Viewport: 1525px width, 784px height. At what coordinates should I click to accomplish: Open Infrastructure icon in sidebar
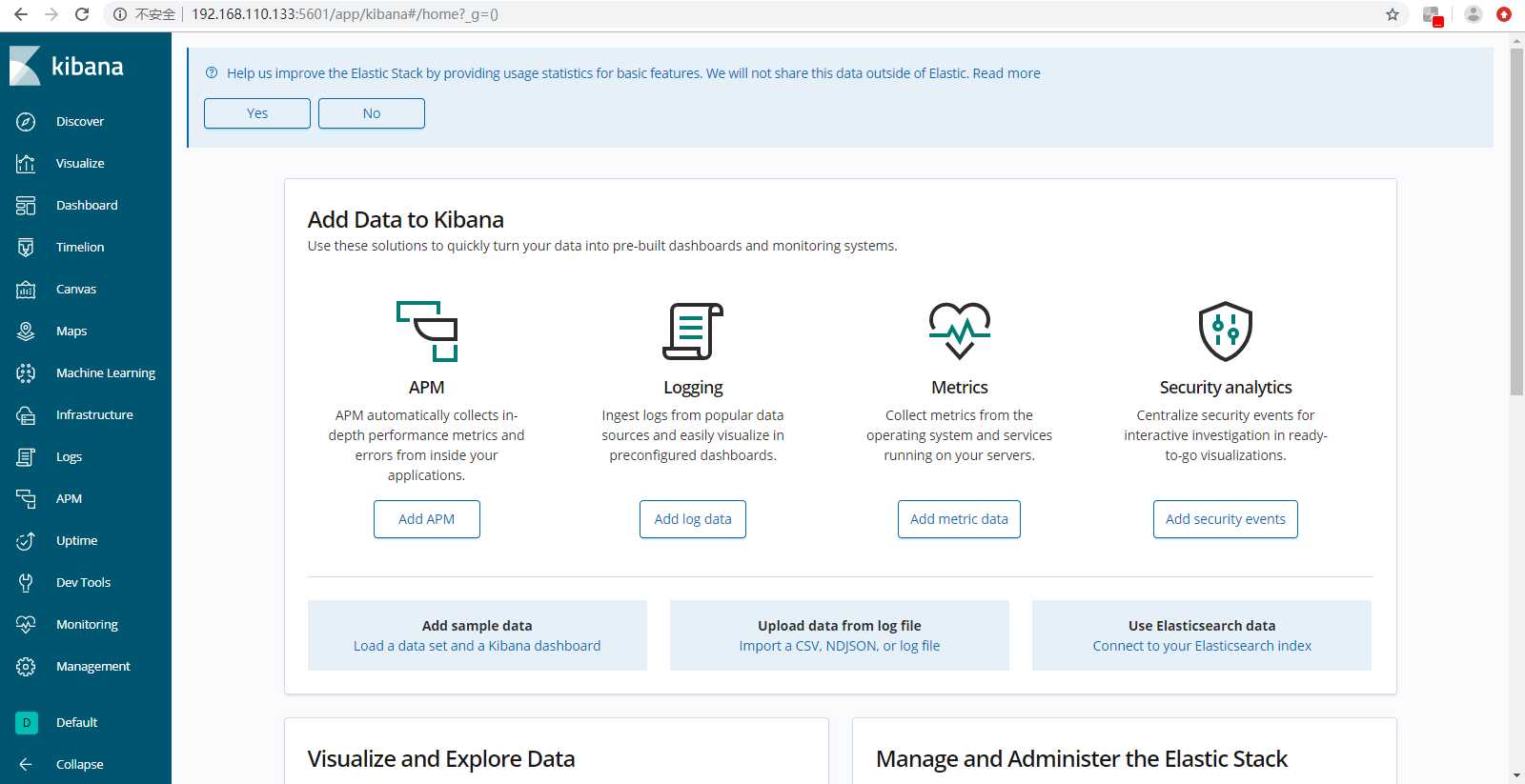pyautogui.click(x=26, y=415)
